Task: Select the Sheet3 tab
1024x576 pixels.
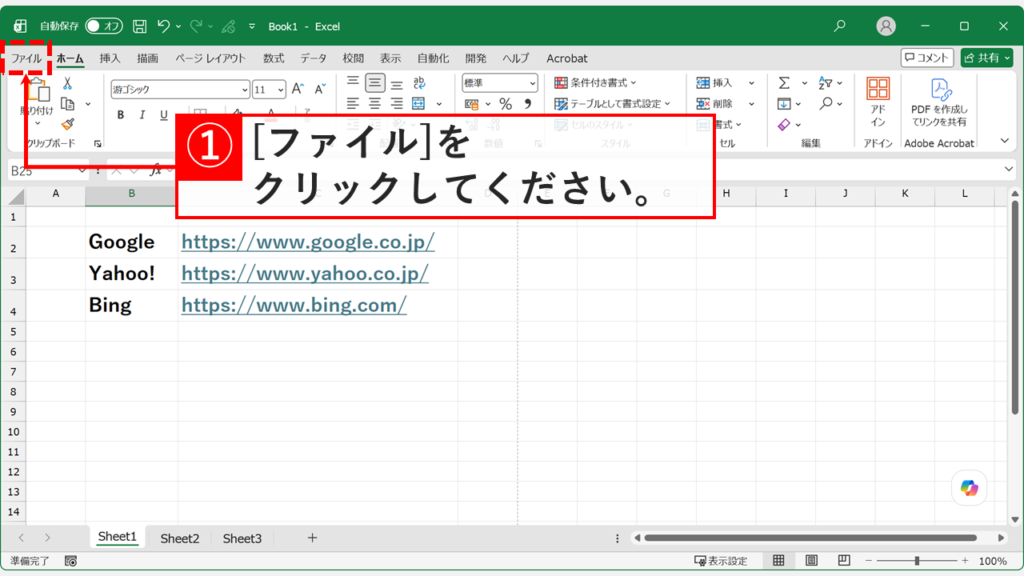Action: pos(242,538)
